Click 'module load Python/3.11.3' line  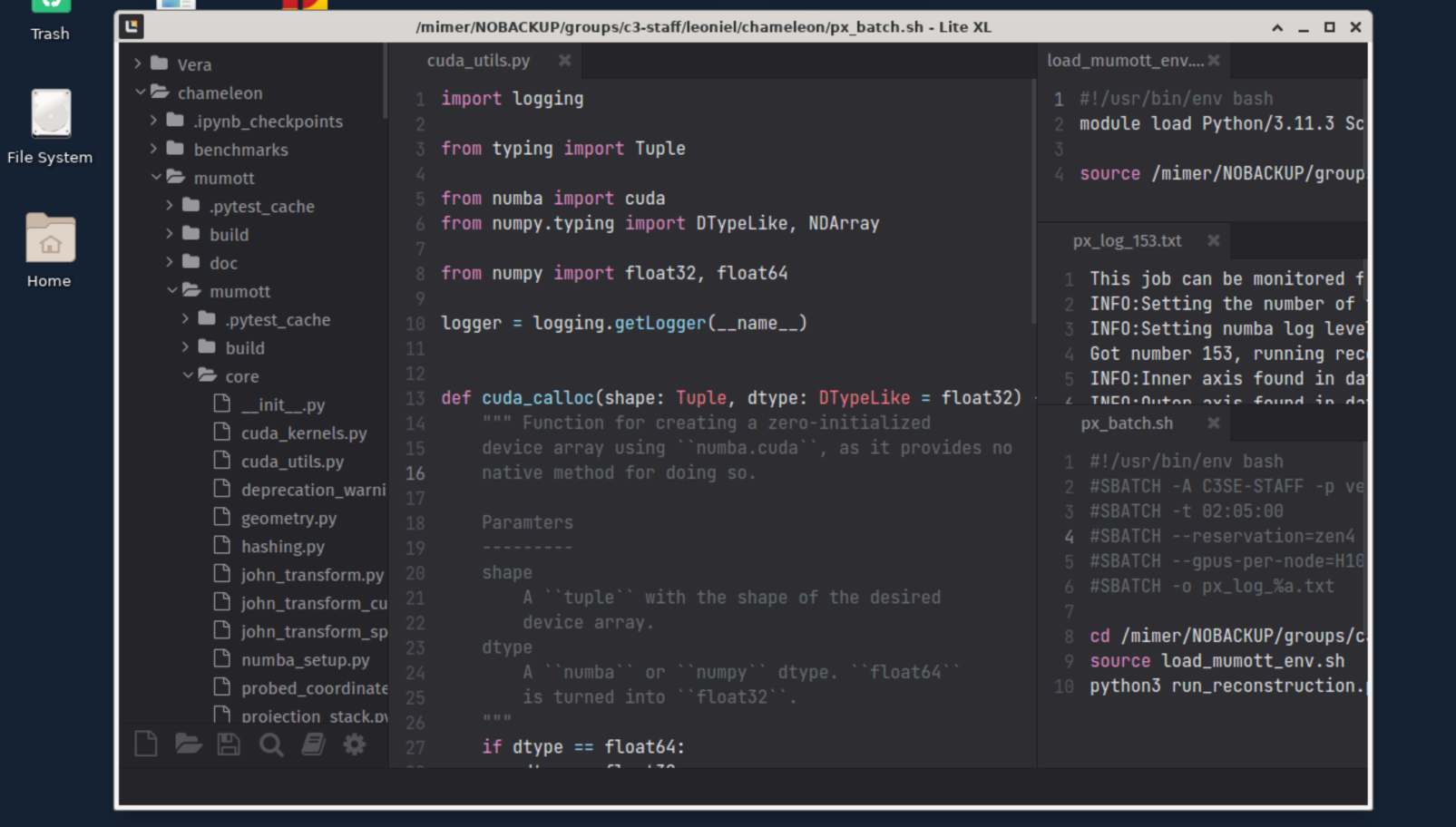1222,123
